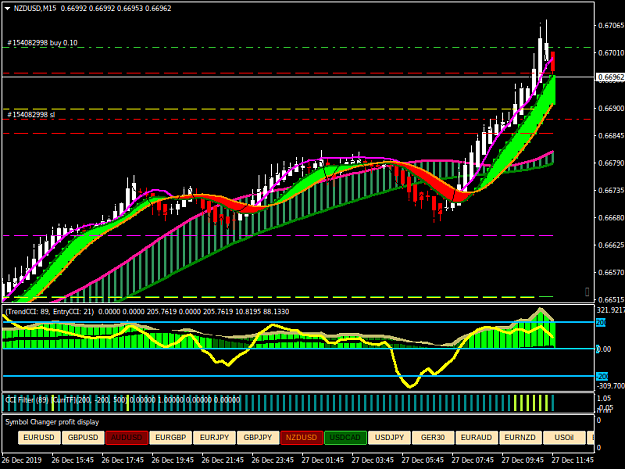Click the 0.66900 price scale value
625x469 pixels.
click(611, 108)
